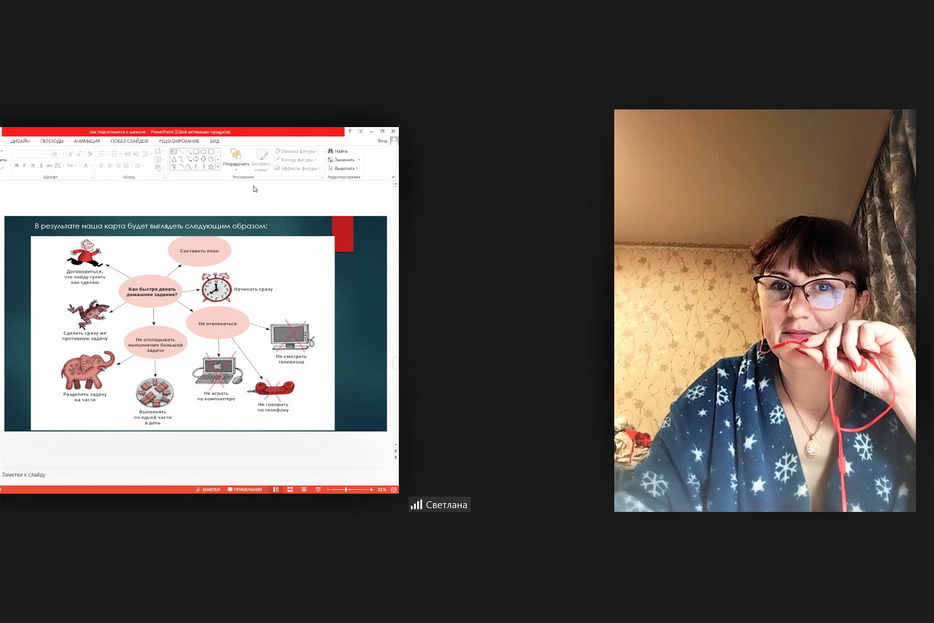Click the Заметки к слайду notes field
The image size is (934, 623).
click(100, 474)
